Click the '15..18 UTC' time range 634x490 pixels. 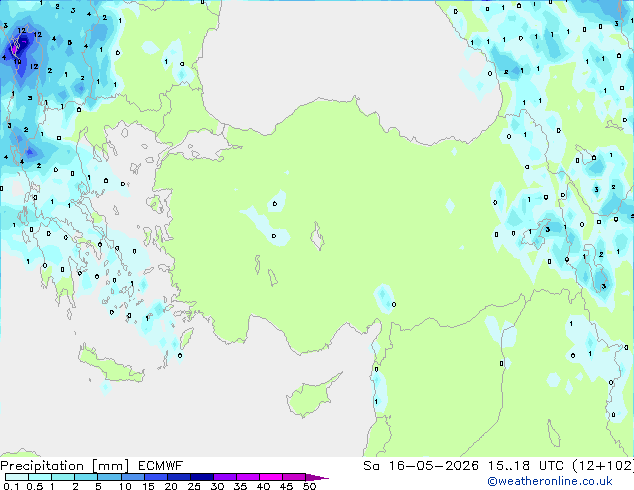pyautogui.click(x=526, y=466)
